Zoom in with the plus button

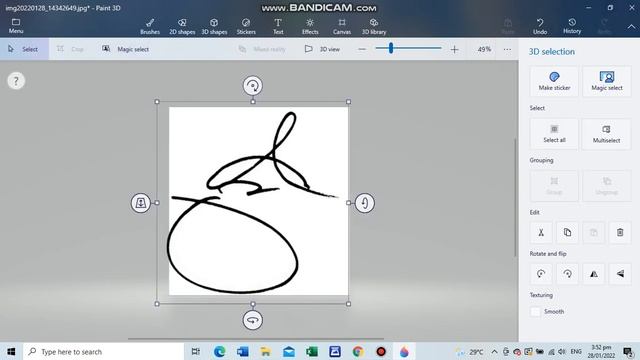454,49
